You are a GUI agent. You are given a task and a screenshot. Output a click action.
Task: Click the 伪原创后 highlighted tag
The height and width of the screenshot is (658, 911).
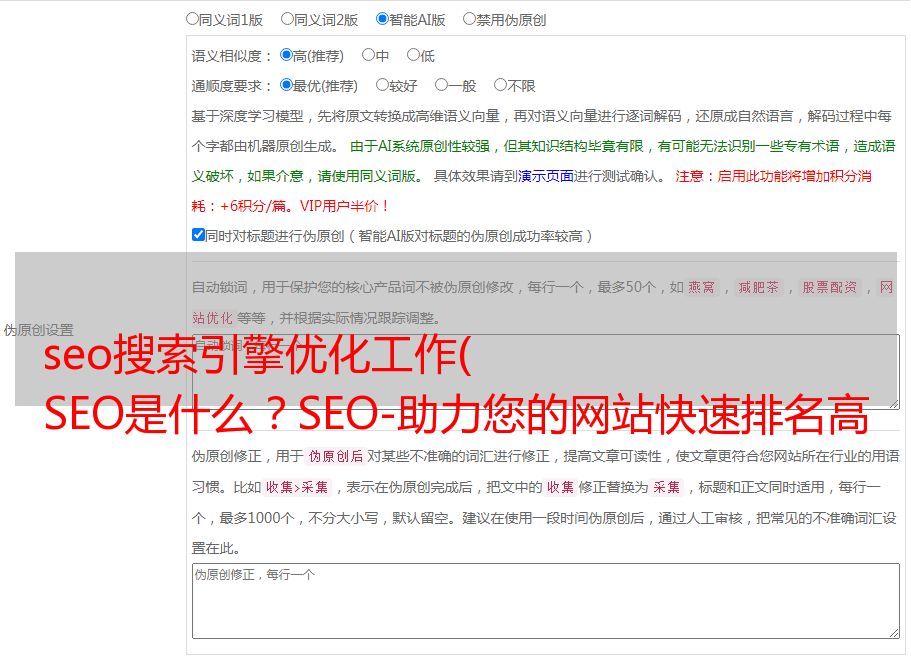pos(336,456)
